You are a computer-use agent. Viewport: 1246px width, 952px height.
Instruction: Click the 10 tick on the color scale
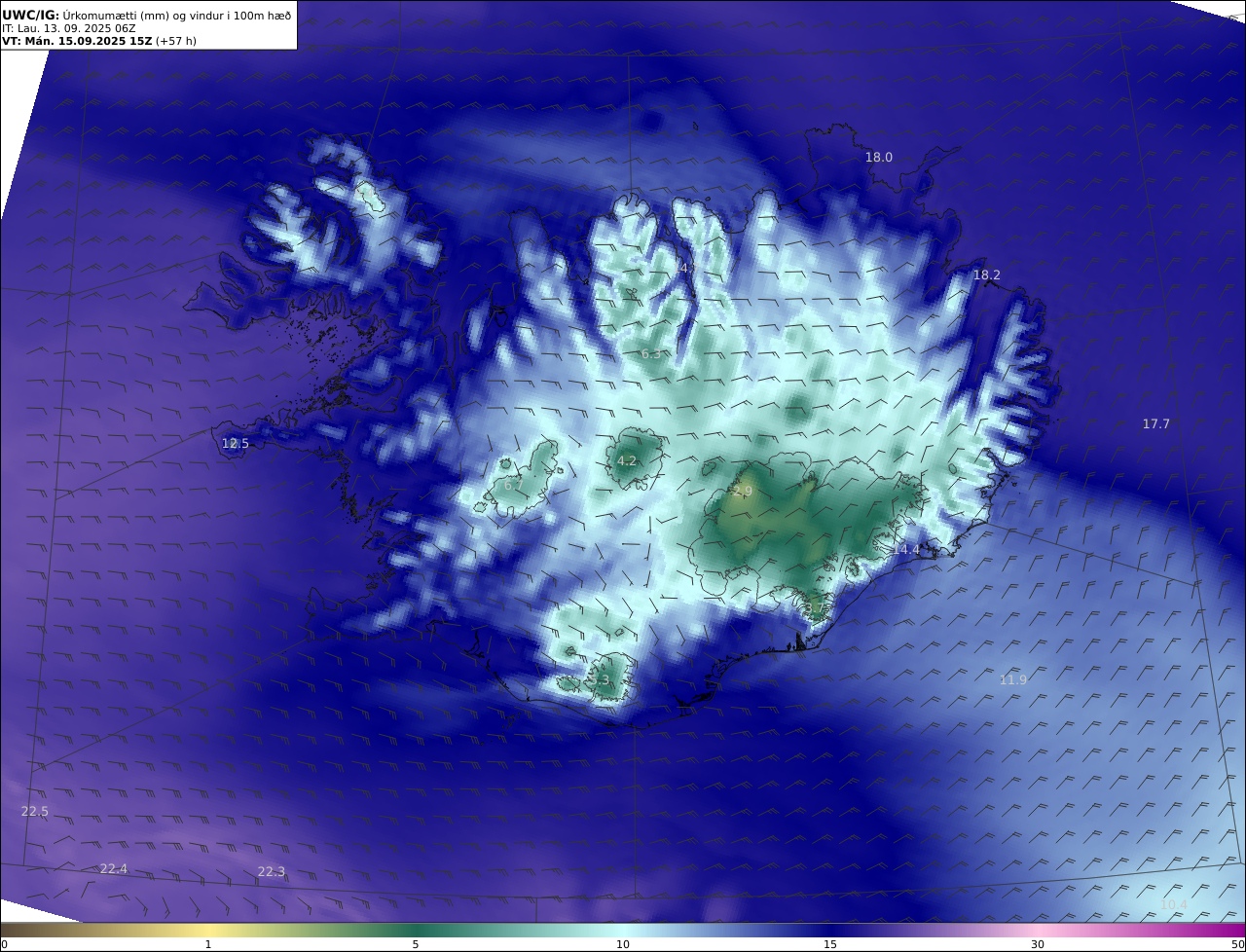click(x=623, y=944)
